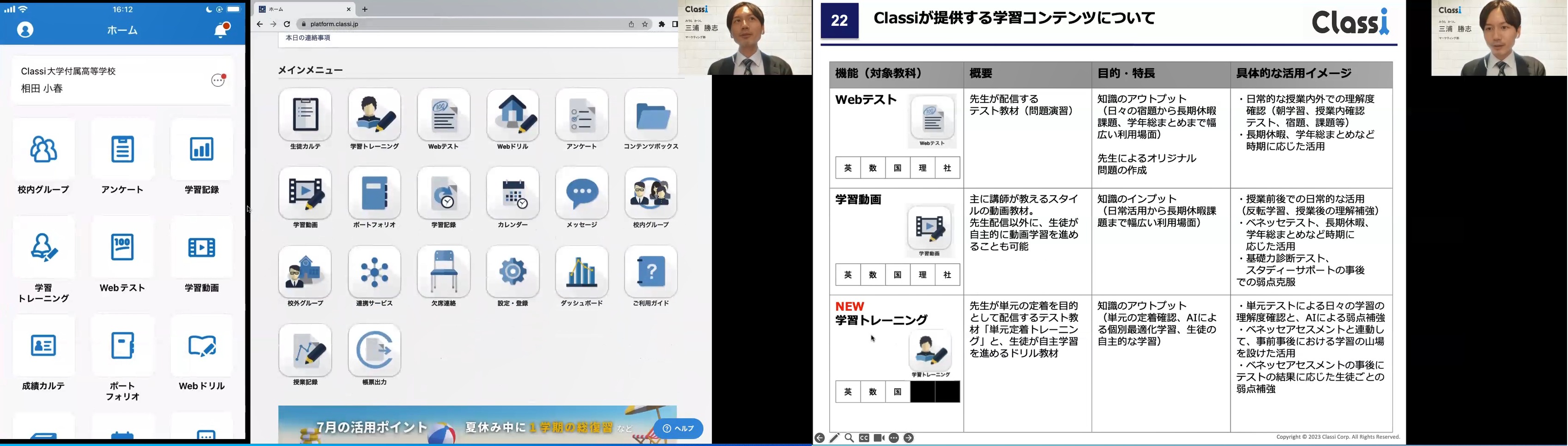Open ダッシュボード chart icon
This screenshot has height=446, width=1568.
(x=582, y=272)
